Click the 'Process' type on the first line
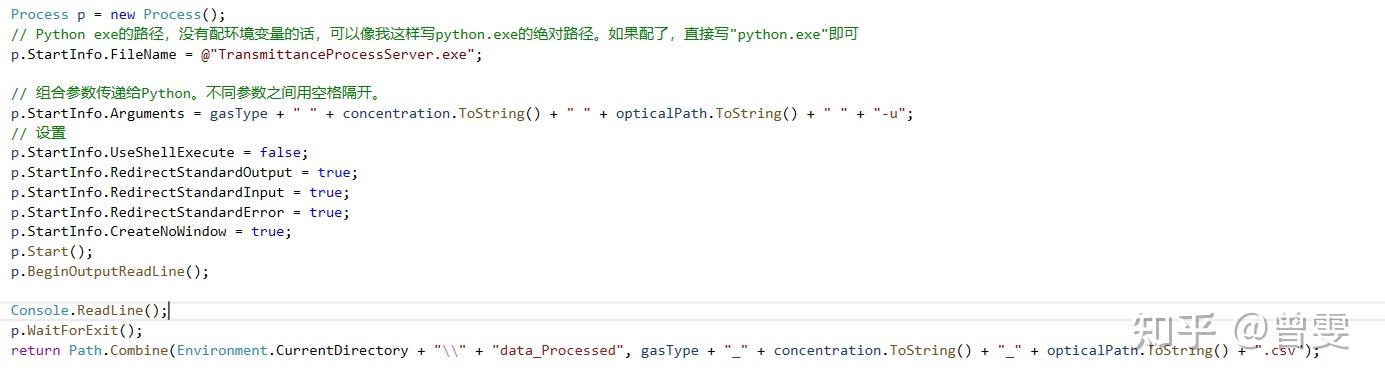The width and height of the screenshot is (1385, 388). (39, 15)
